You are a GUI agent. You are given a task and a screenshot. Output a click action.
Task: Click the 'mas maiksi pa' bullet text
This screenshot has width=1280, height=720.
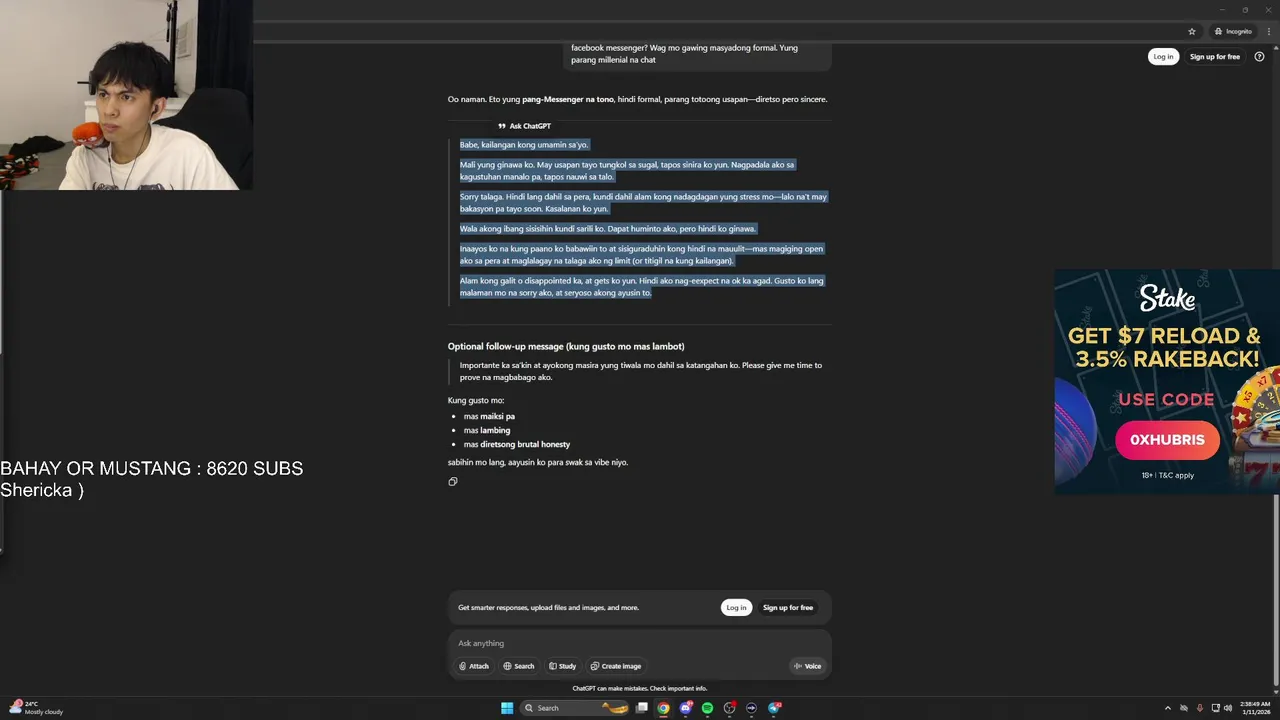[x=489, y=416]
